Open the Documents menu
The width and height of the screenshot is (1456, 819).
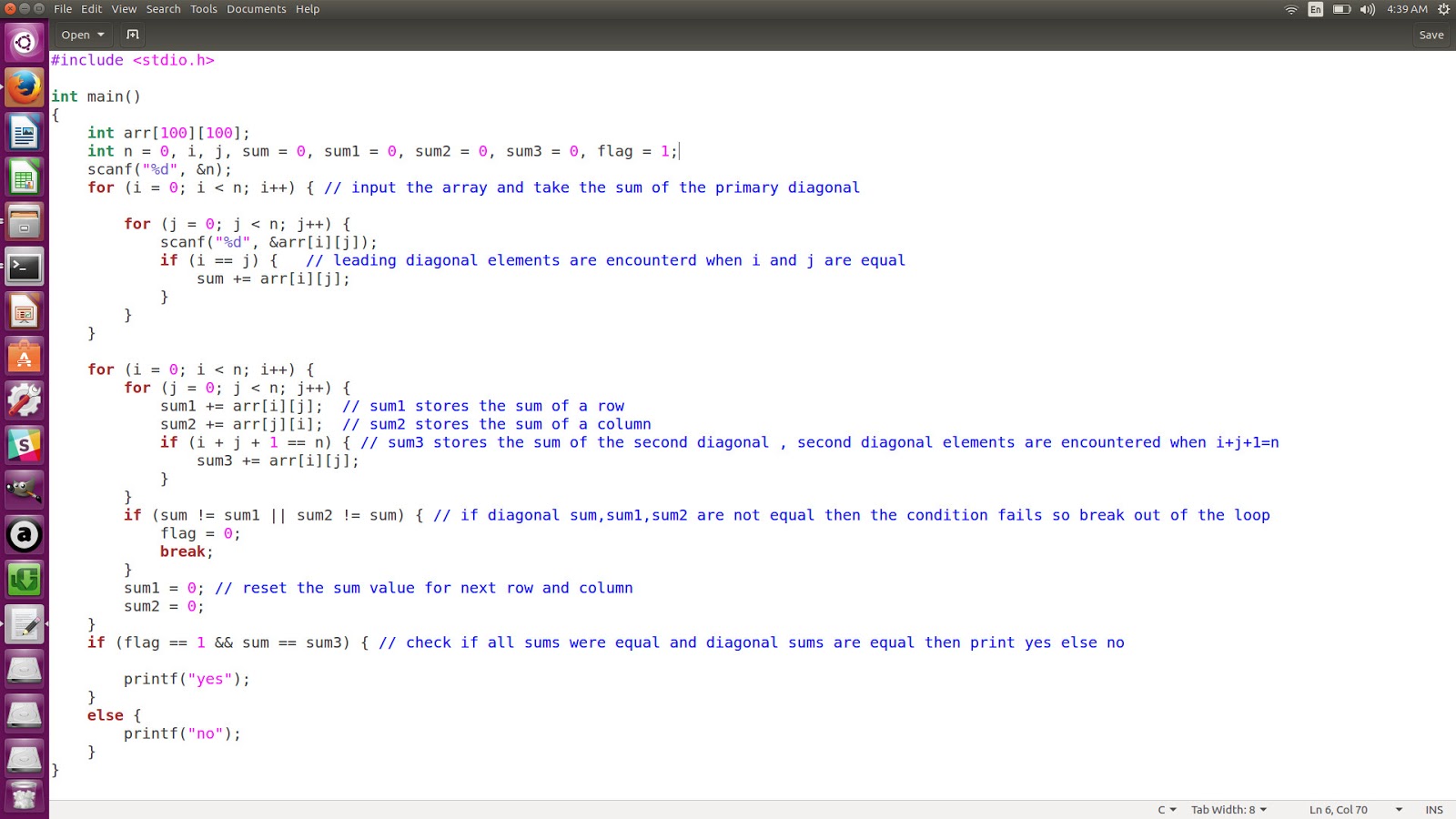[x=257, y=9]
